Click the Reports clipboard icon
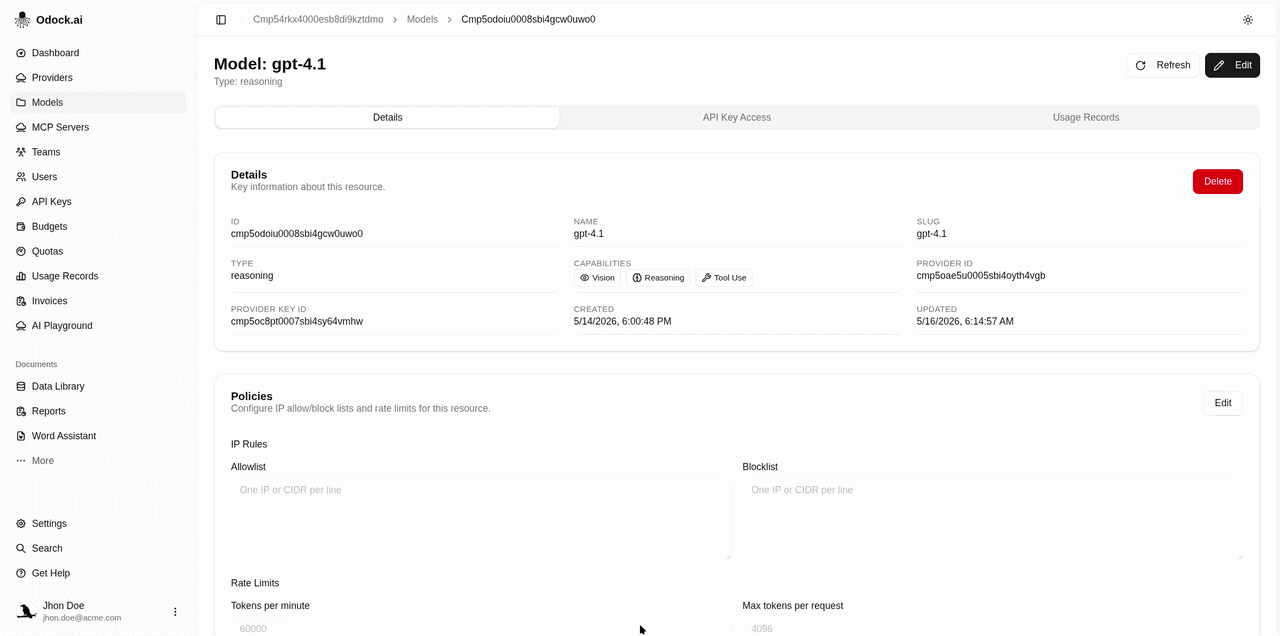Screen dimensions: 1280x636 pyautogui.click(x=21, y=411)
